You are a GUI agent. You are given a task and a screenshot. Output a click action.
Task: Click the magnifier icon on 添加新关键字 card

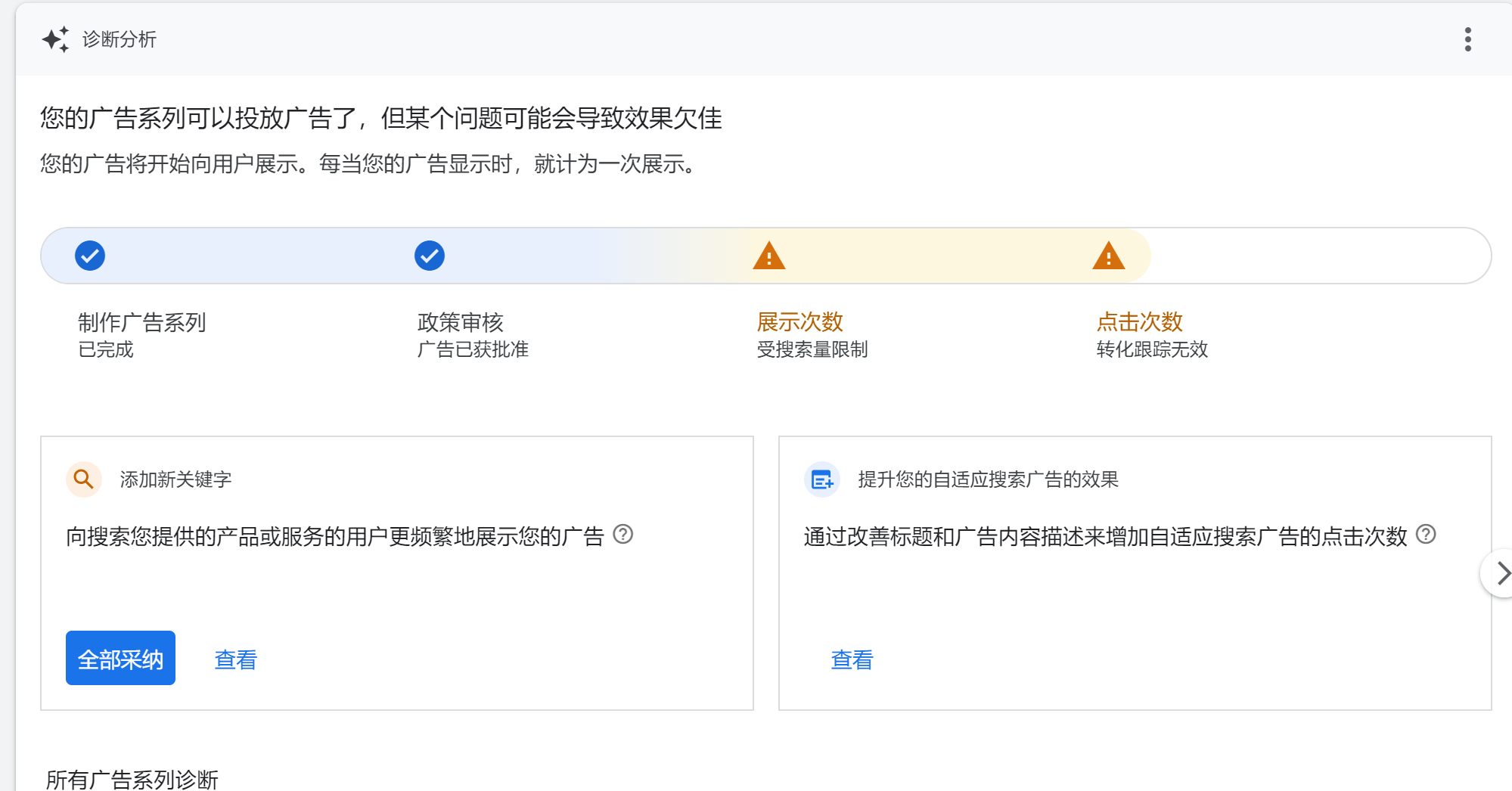tap(83, 479)
